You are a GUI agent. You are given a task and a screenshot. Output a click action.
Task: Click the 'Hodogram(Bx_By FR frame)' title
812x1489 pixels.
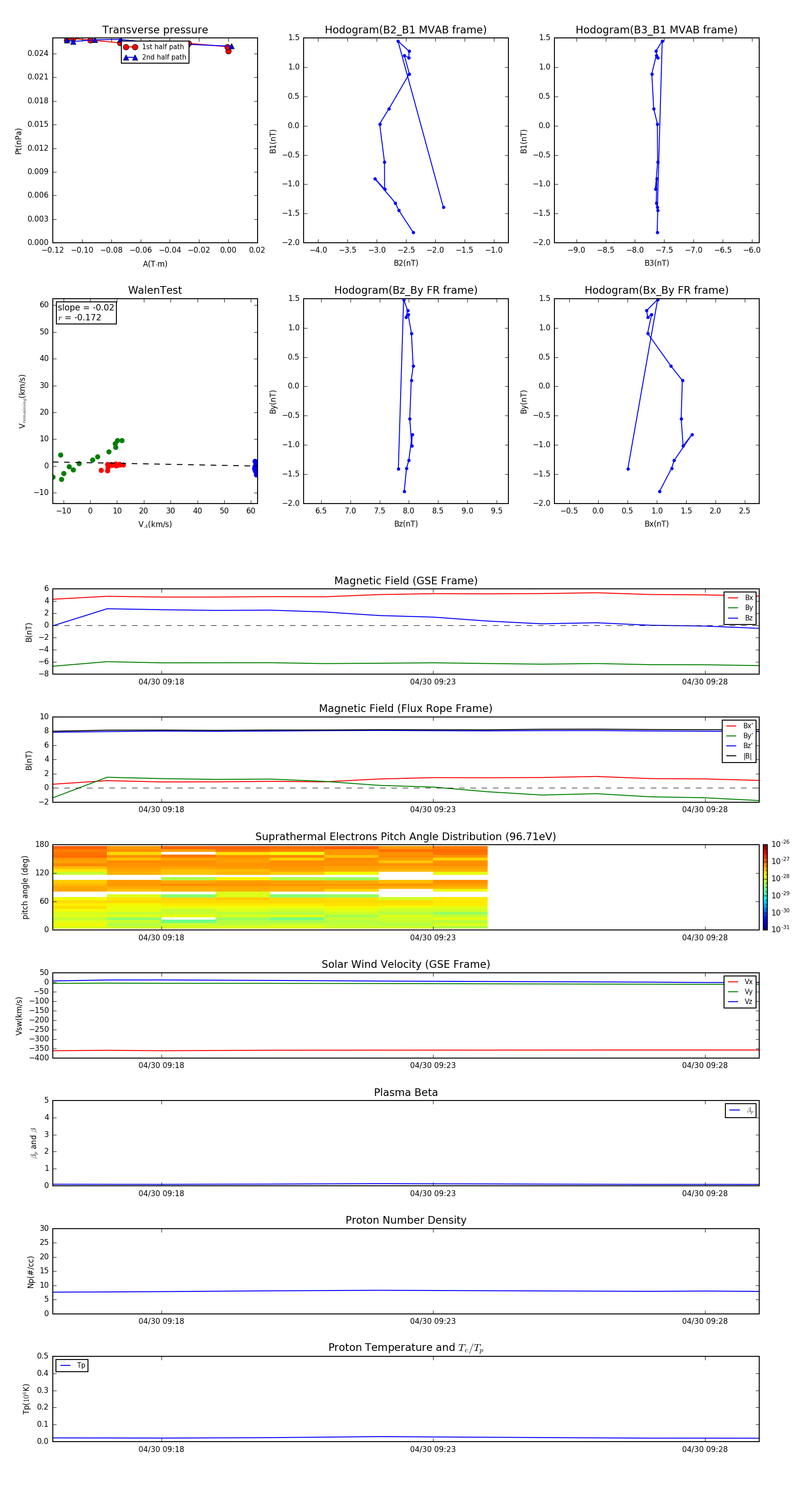656,290
